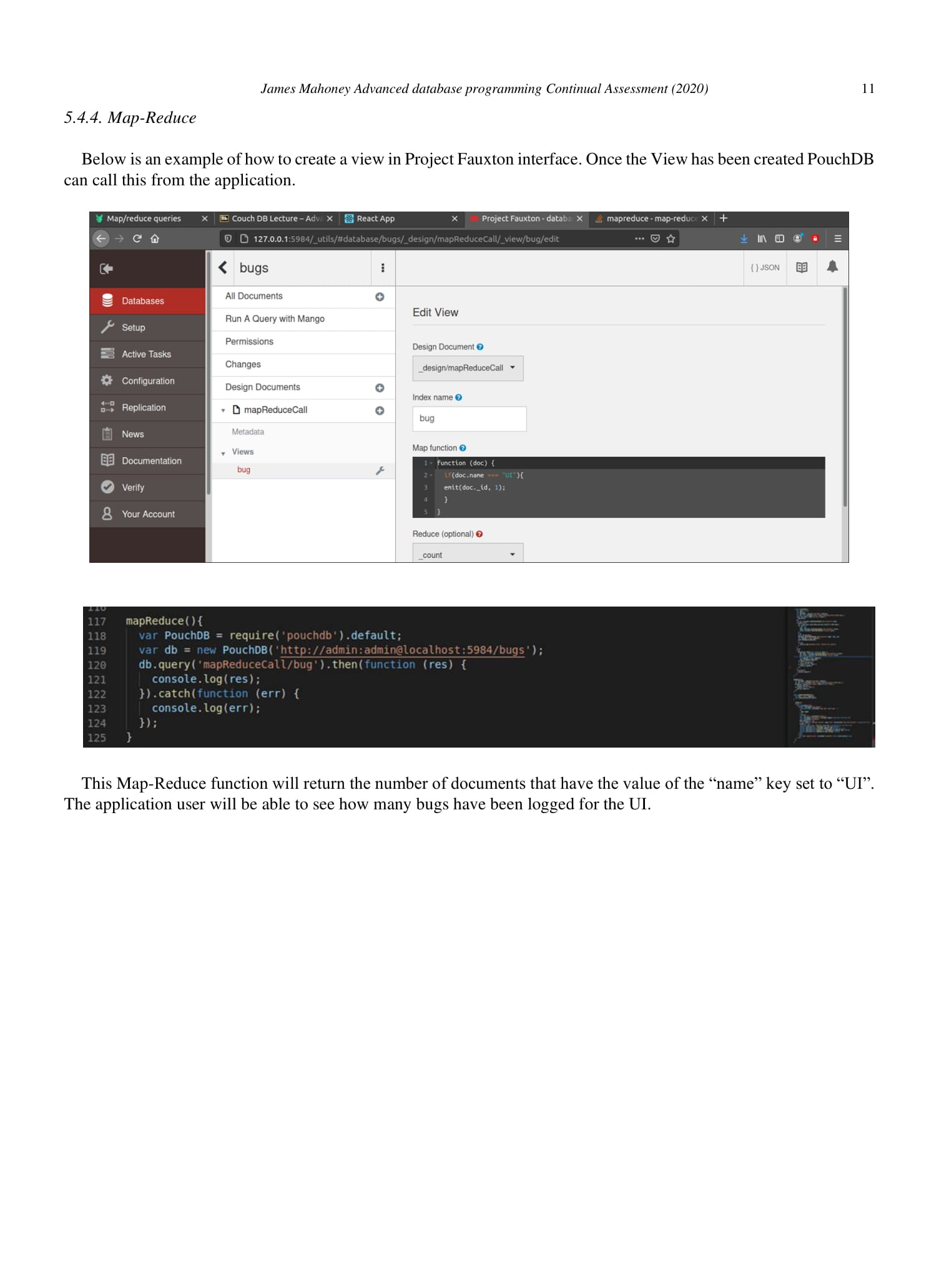Click Verify in the sidebar

click(x=147, y=487)
